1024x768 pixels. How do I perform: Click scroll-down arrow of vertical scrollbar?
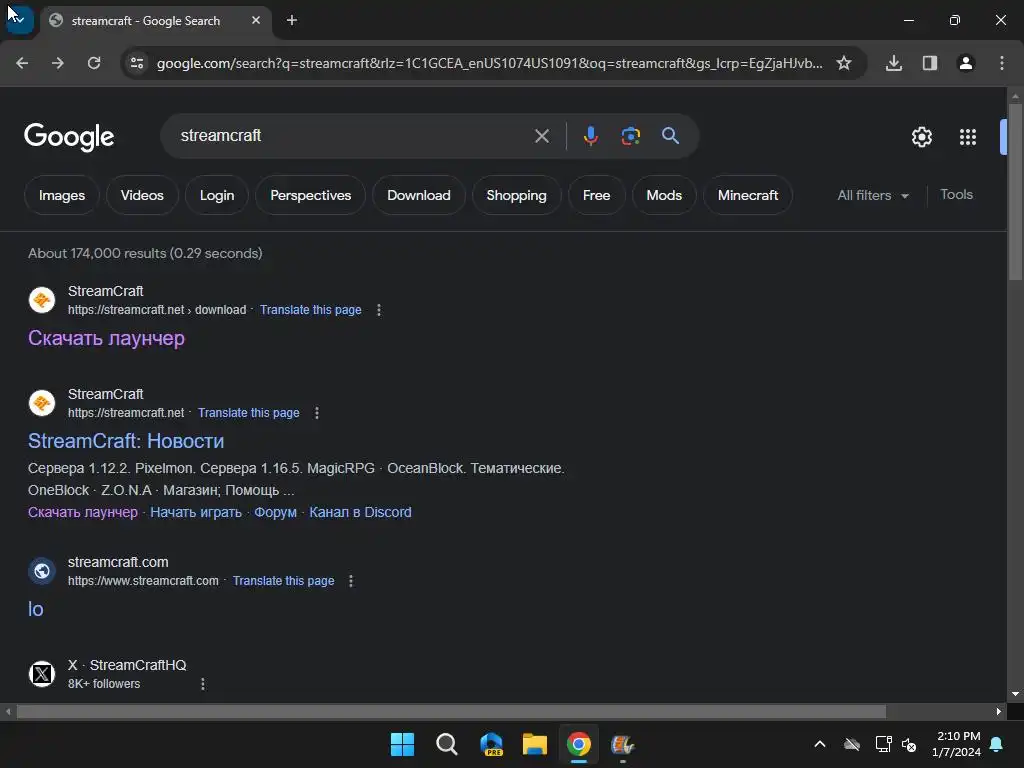(x=1015, y=694)
